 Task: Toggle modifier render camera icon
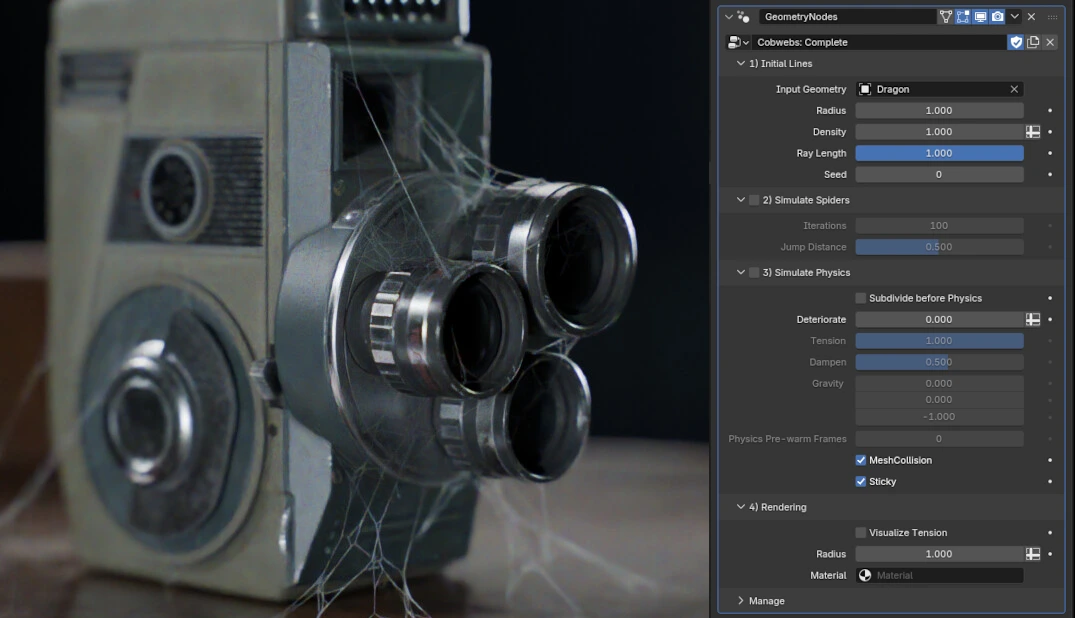pyautogui.click(x=998, y=16)
